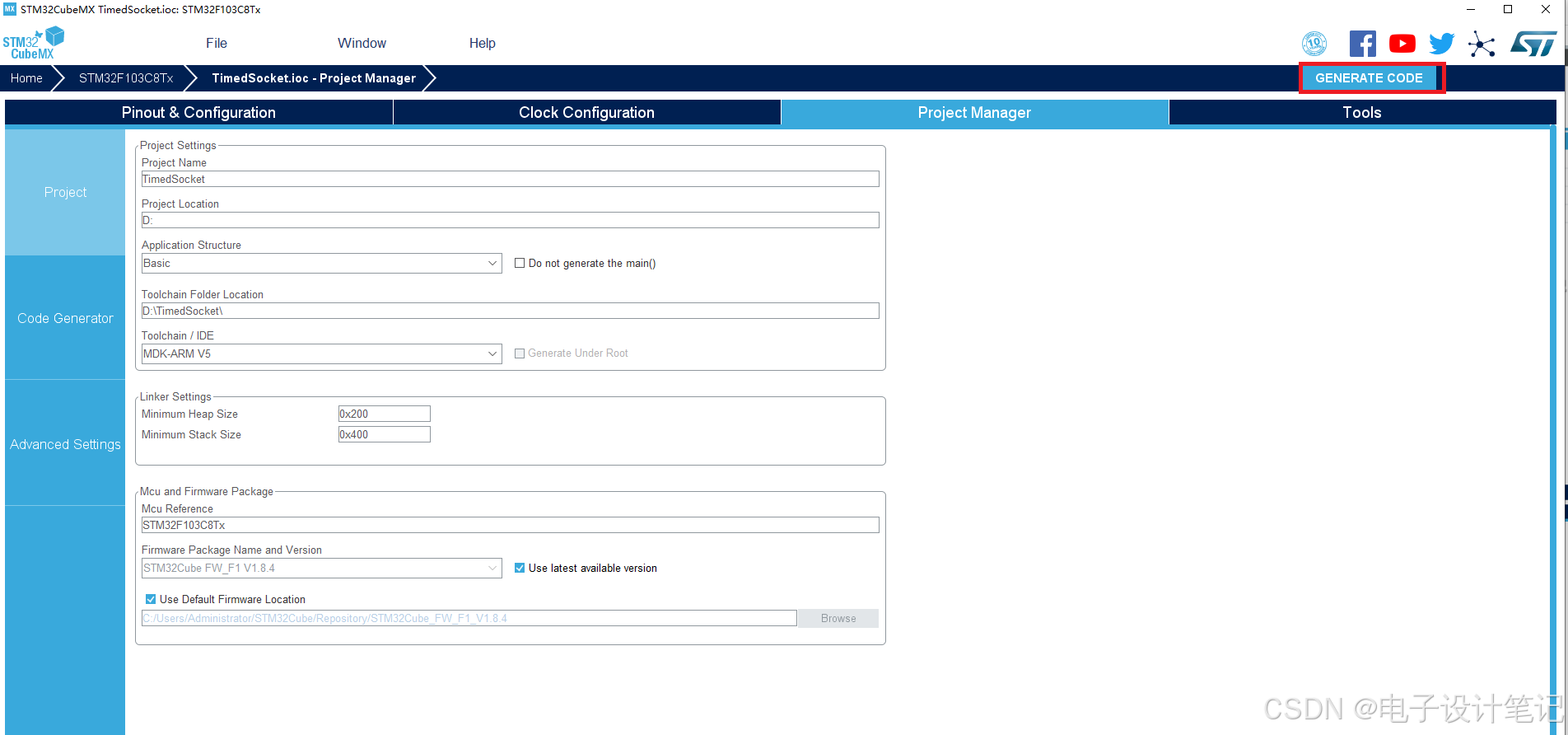Image resolution: width=1568 pixels, height=735 pixels.
Task: Open the File menu
Action: (217, 43)
